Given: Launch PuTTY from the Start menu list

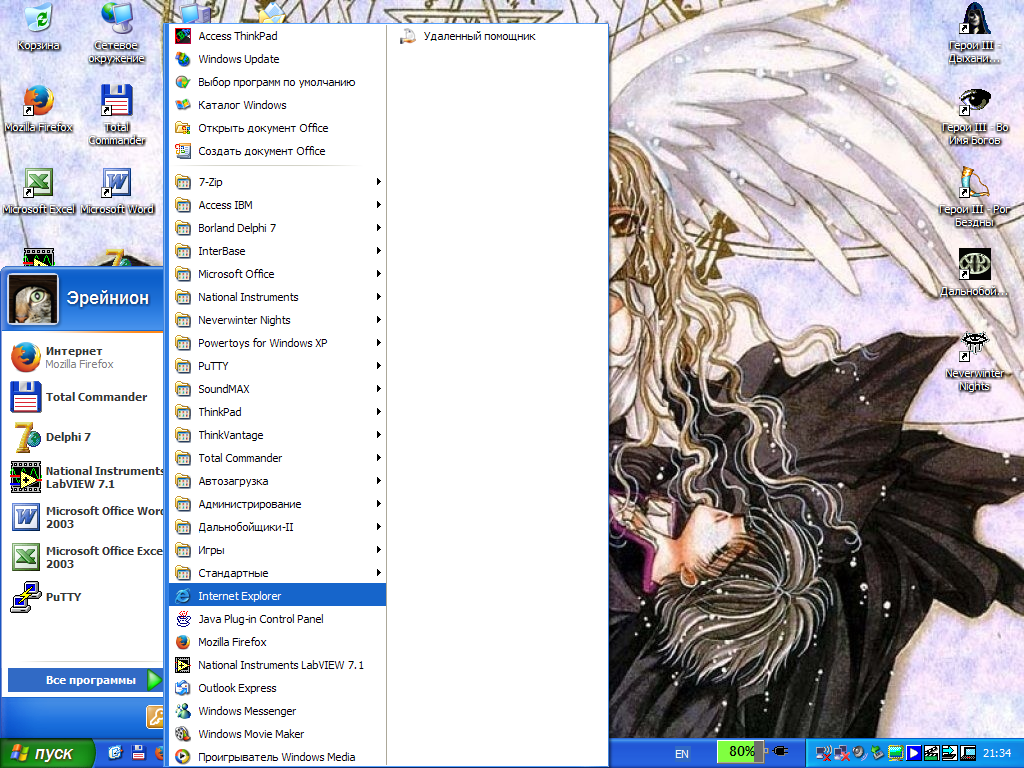Looking at the screenshot, I should (63, 597).
